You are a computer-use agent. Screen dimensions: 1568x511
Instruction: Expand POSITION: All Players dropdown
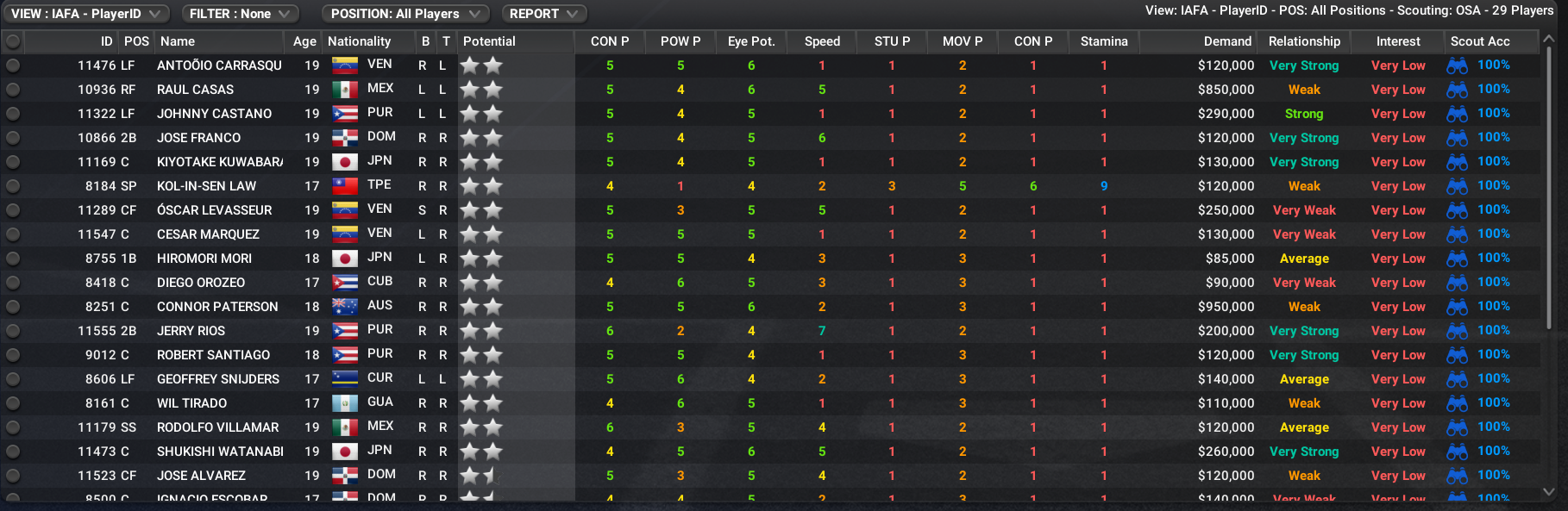click(405, 14)
